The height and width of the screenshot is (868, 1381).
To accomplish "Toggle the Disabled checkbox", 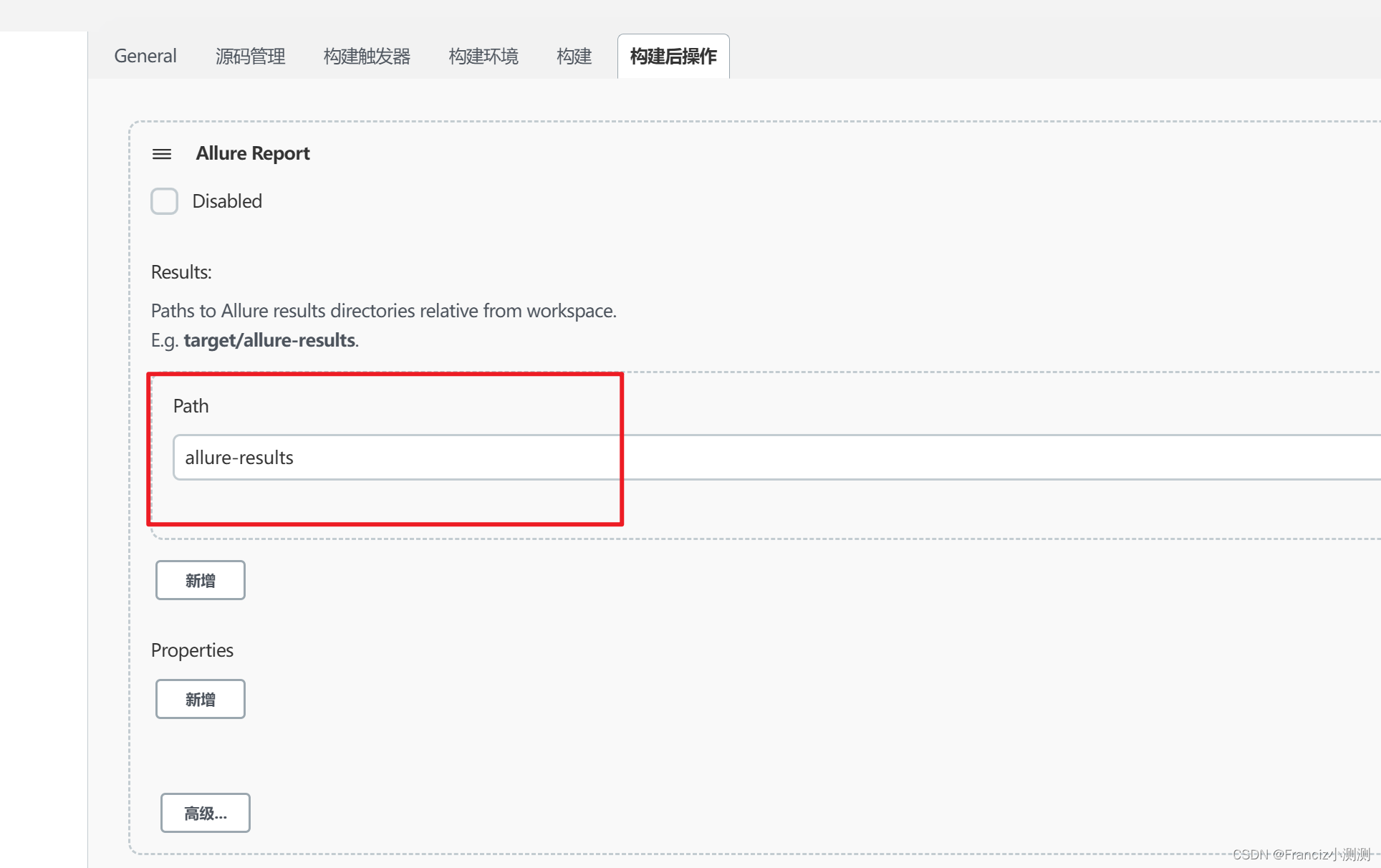I will point(165,201).
